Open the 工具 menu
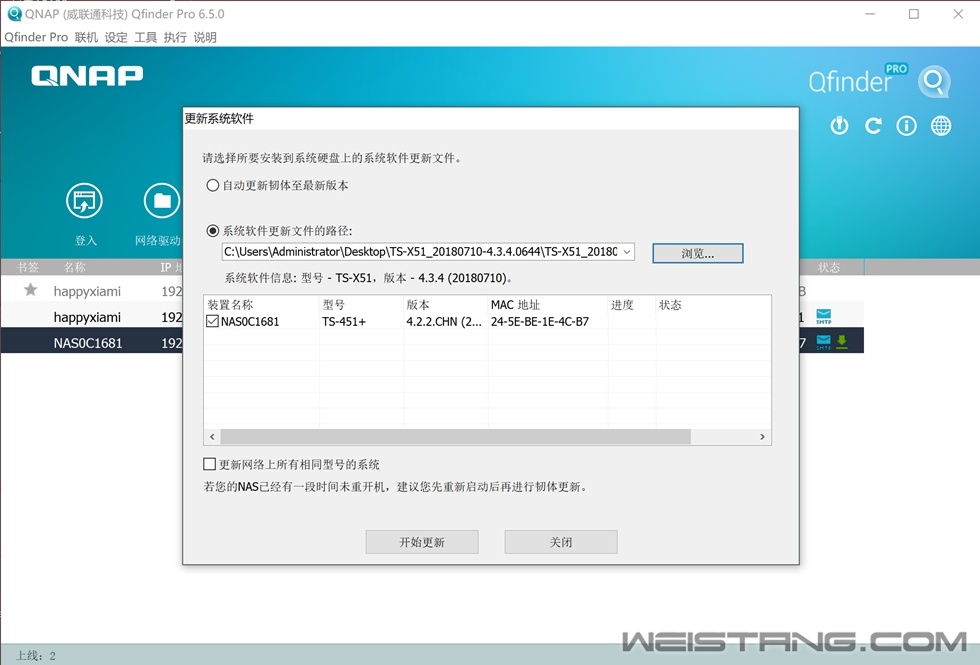The image size is (980, 665). (x=146, y=37)
